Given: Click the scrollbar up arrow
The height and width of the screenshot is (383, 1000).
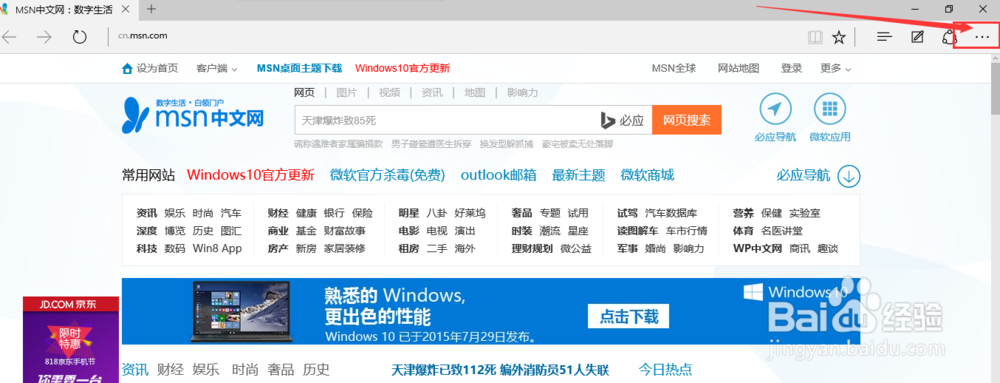Looking at the screenshot, I should 995,58.
